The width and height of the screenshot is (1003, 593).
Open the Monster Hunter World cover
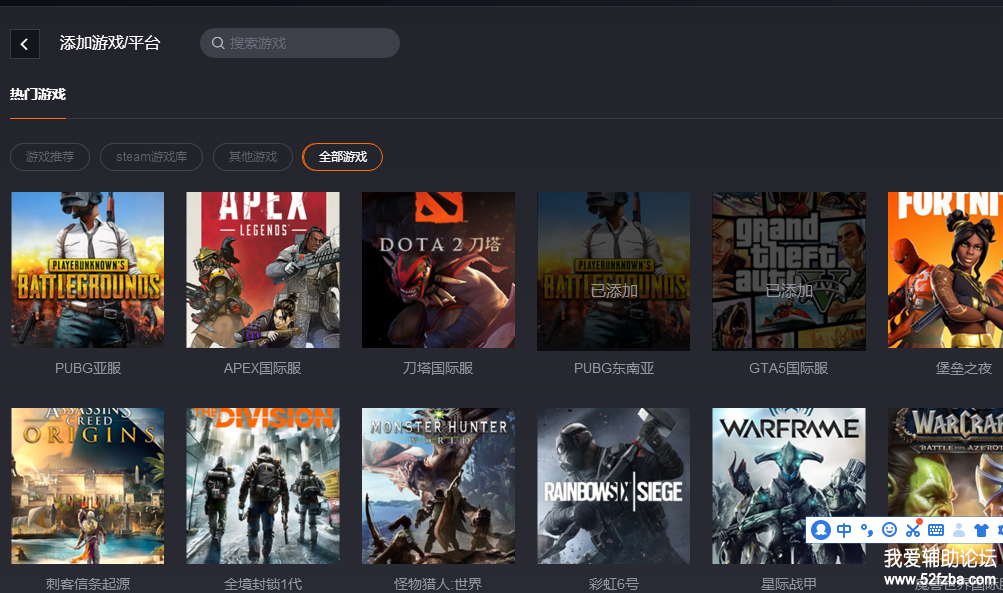(438, 486)
